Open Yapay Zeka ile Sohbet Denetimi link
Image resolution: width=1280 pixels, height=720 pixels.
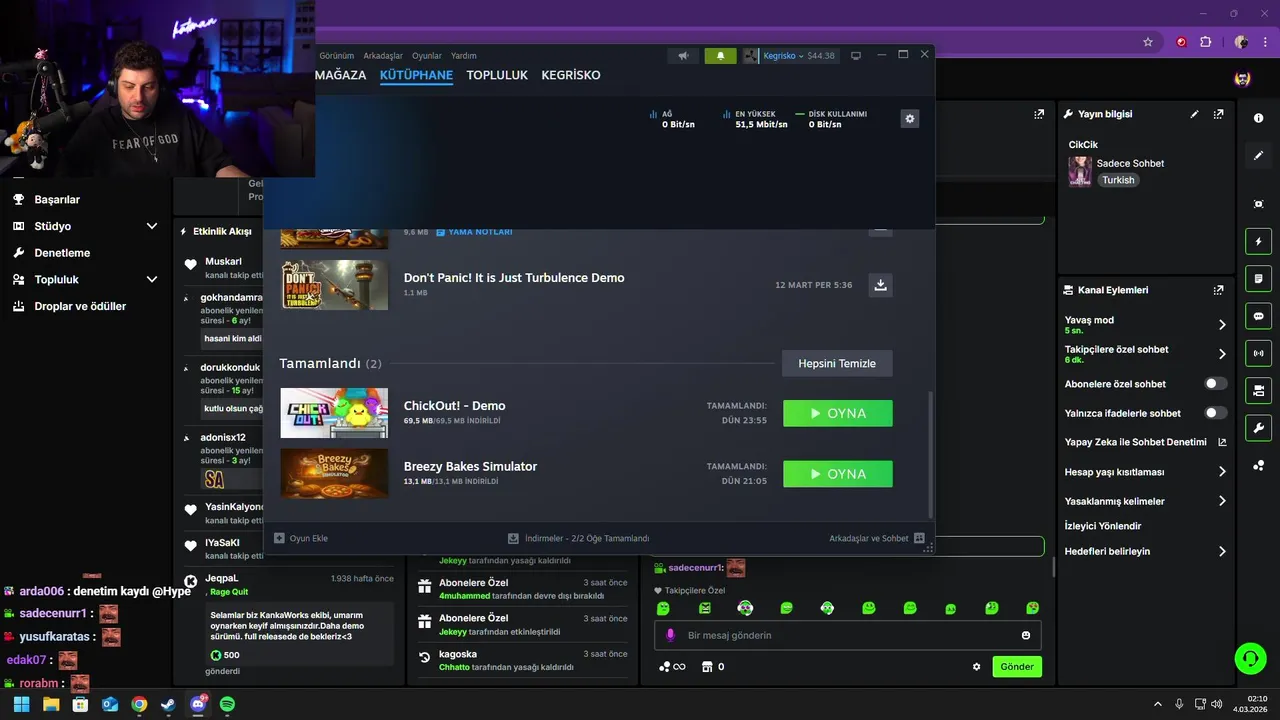point(1146,442)
